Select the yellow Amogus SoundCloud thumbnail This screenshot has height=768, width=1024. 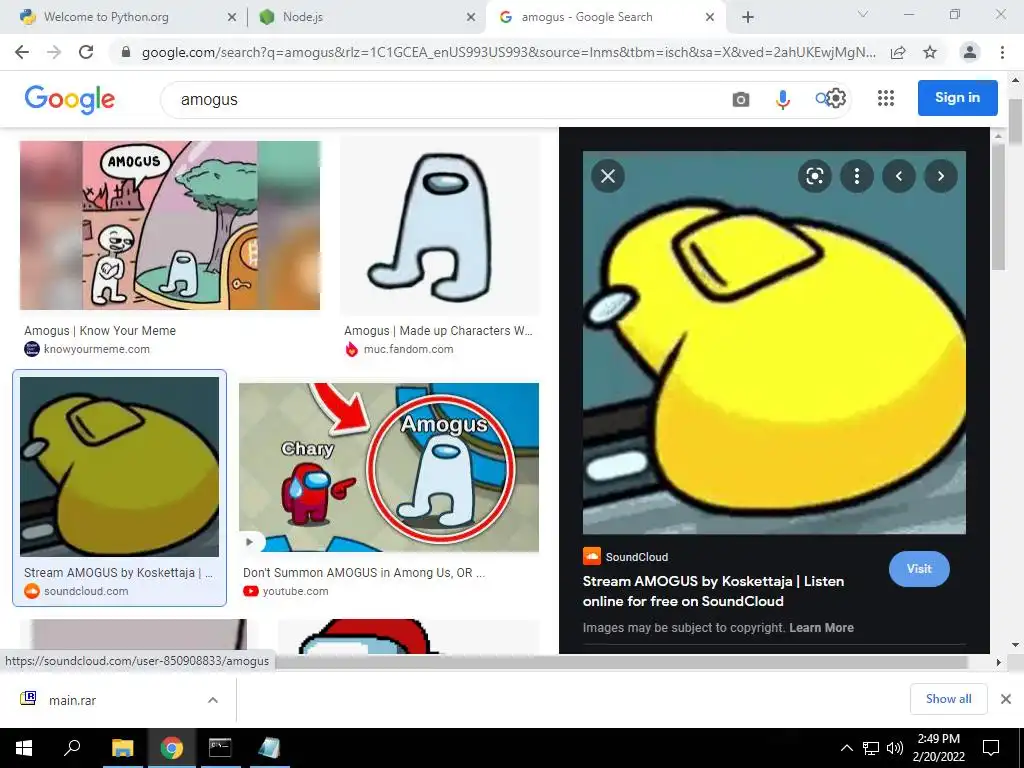coord(120,467)
